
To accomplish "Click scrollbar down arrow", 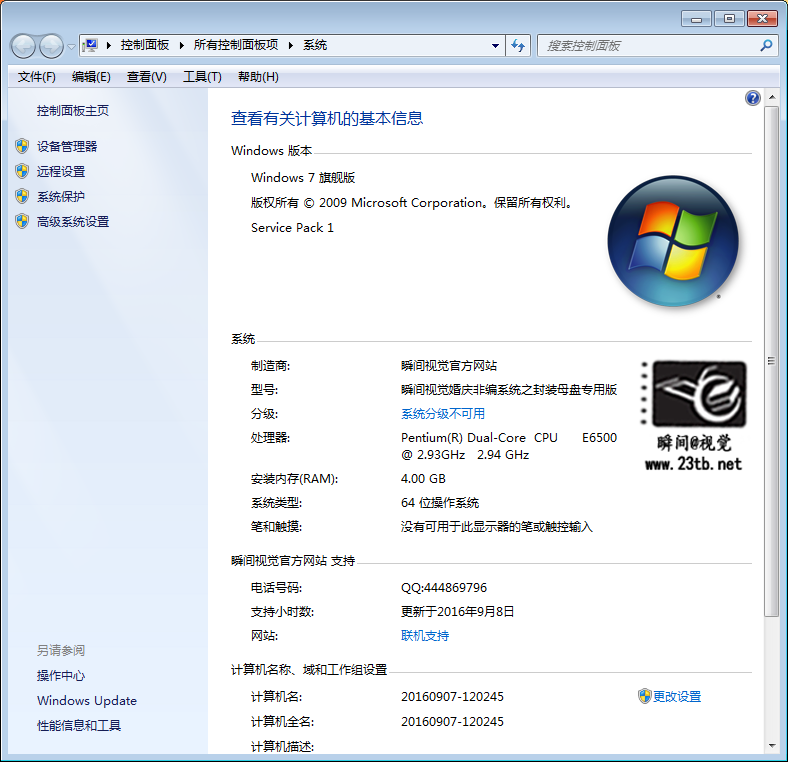I will (x=772, y=746).
